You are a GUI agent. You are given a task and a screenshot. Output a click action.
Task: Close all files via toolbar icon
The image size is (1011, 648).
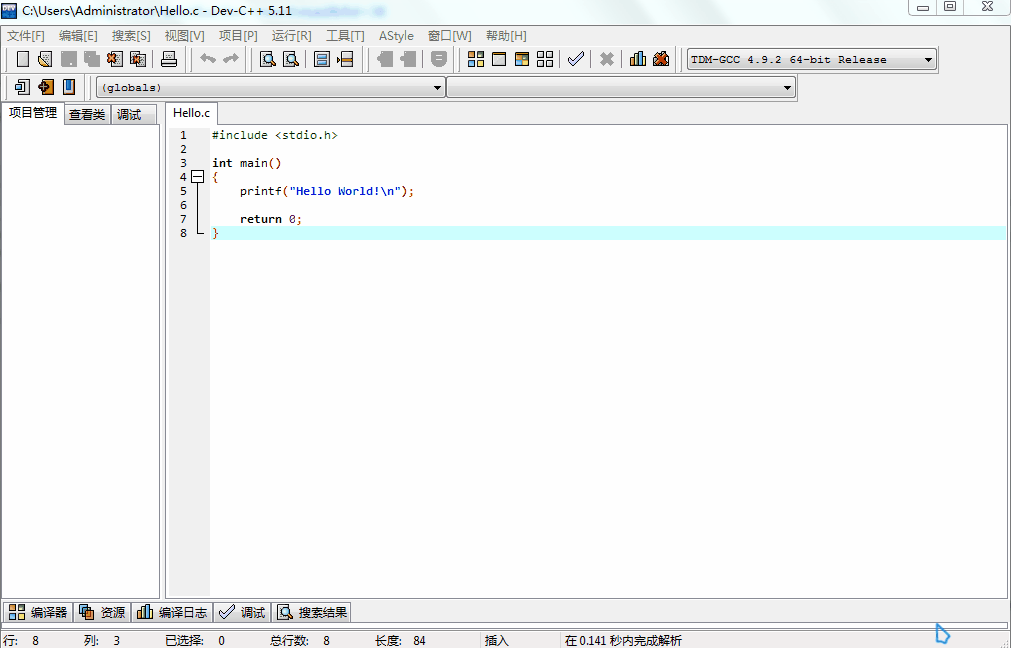pyautogui.click(x=138, y=59)
